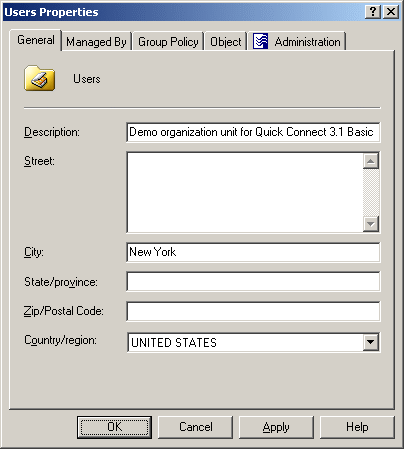This screenshot has width=404, height=449.
Task: Click the Cancel button
Action: click(195, 427)
